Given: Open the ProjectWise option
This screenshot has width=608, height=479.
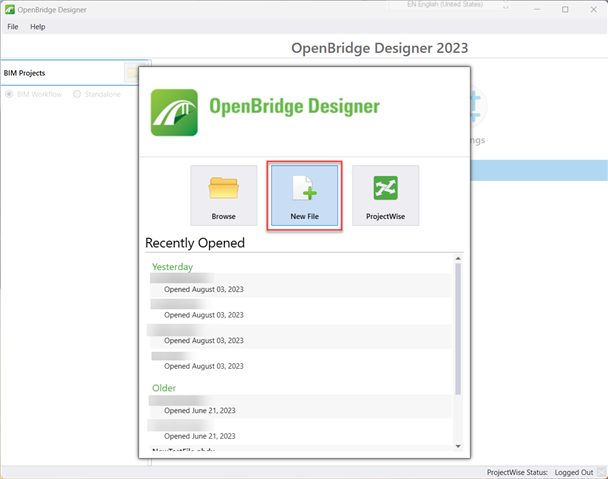Looking at the screenshot, I should pyautogui.click(x=385, y=195).
